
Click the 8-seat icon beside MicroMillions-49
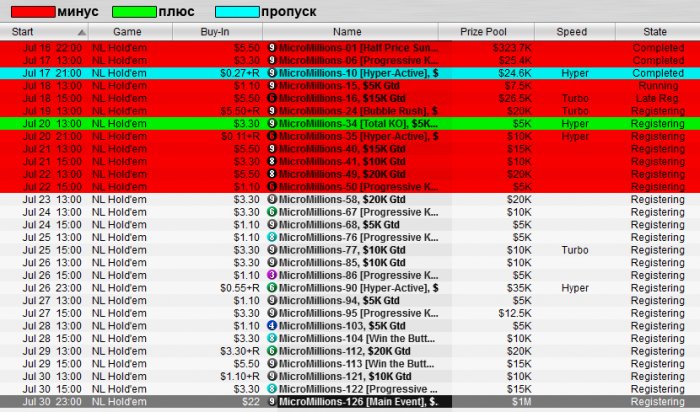pos(272,174)
